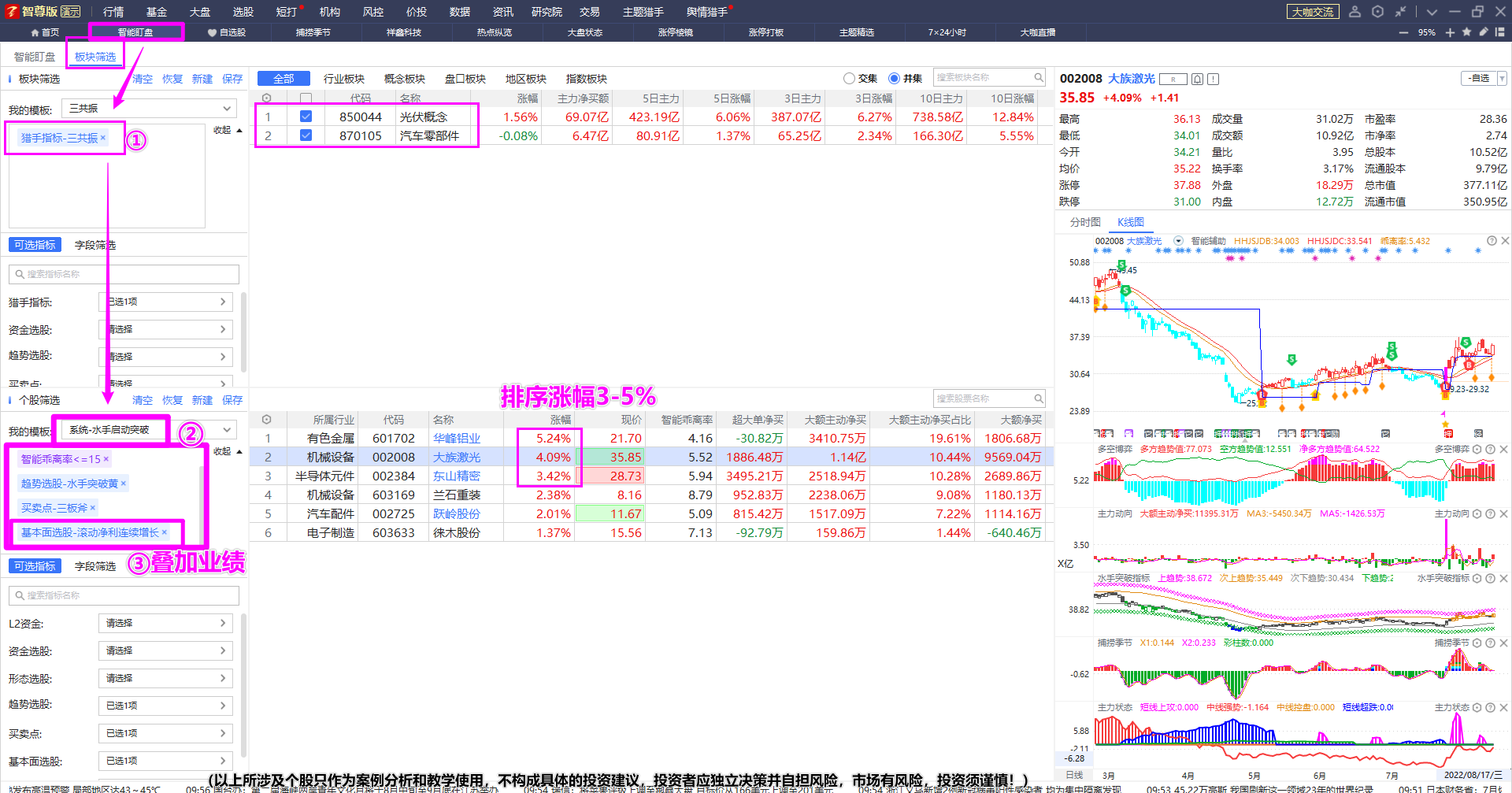Click 保存 in stock filter header
The height and width of the screenshot is (793, 1512).
(x=232, y=400)
